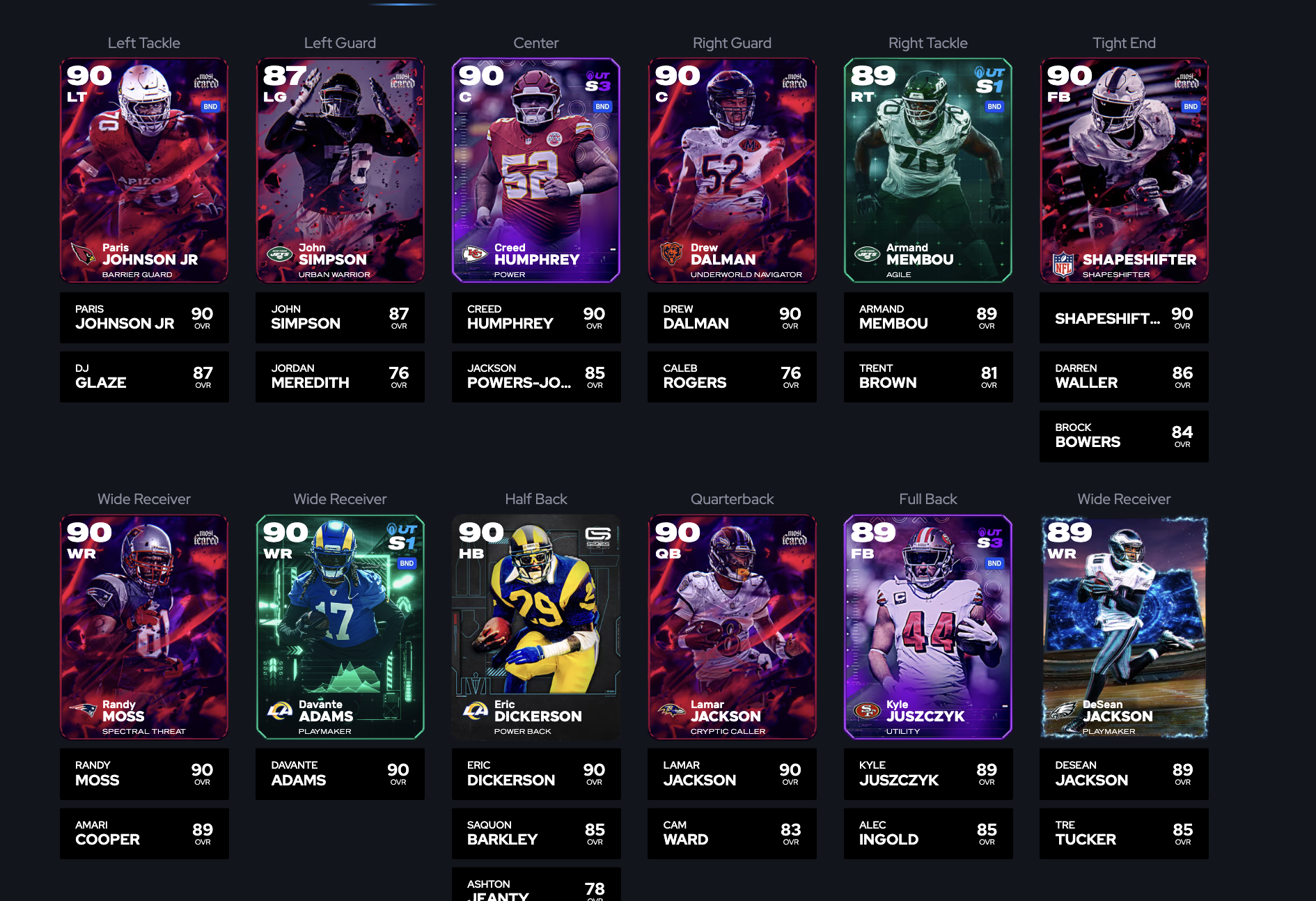
Task: Pick the Trent Brown 81 OVR row
Action: pos(928,377)
